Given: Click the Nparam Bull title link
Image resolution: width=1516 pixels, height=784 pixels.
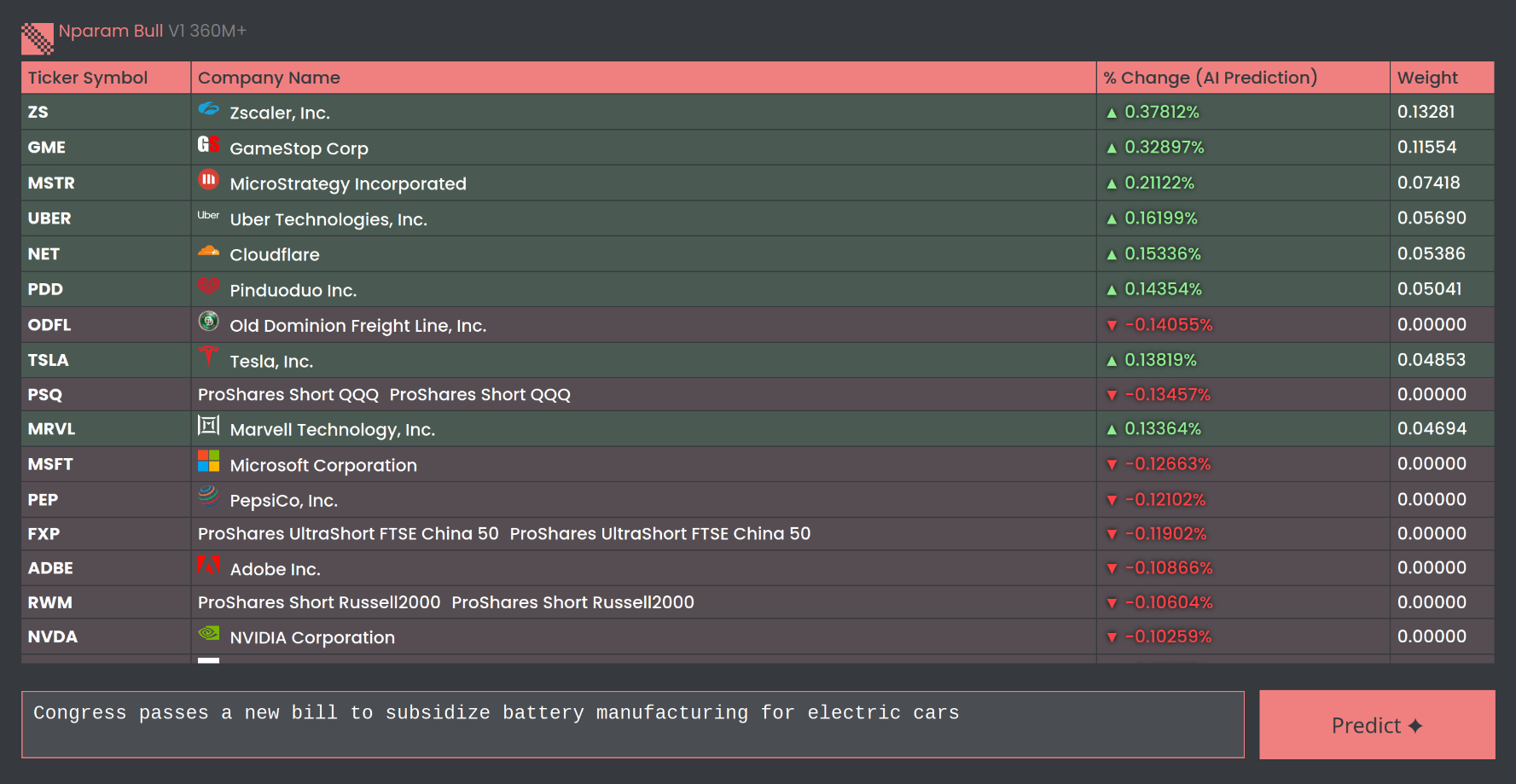Looking at the screenshot, I should click(111, 31).
